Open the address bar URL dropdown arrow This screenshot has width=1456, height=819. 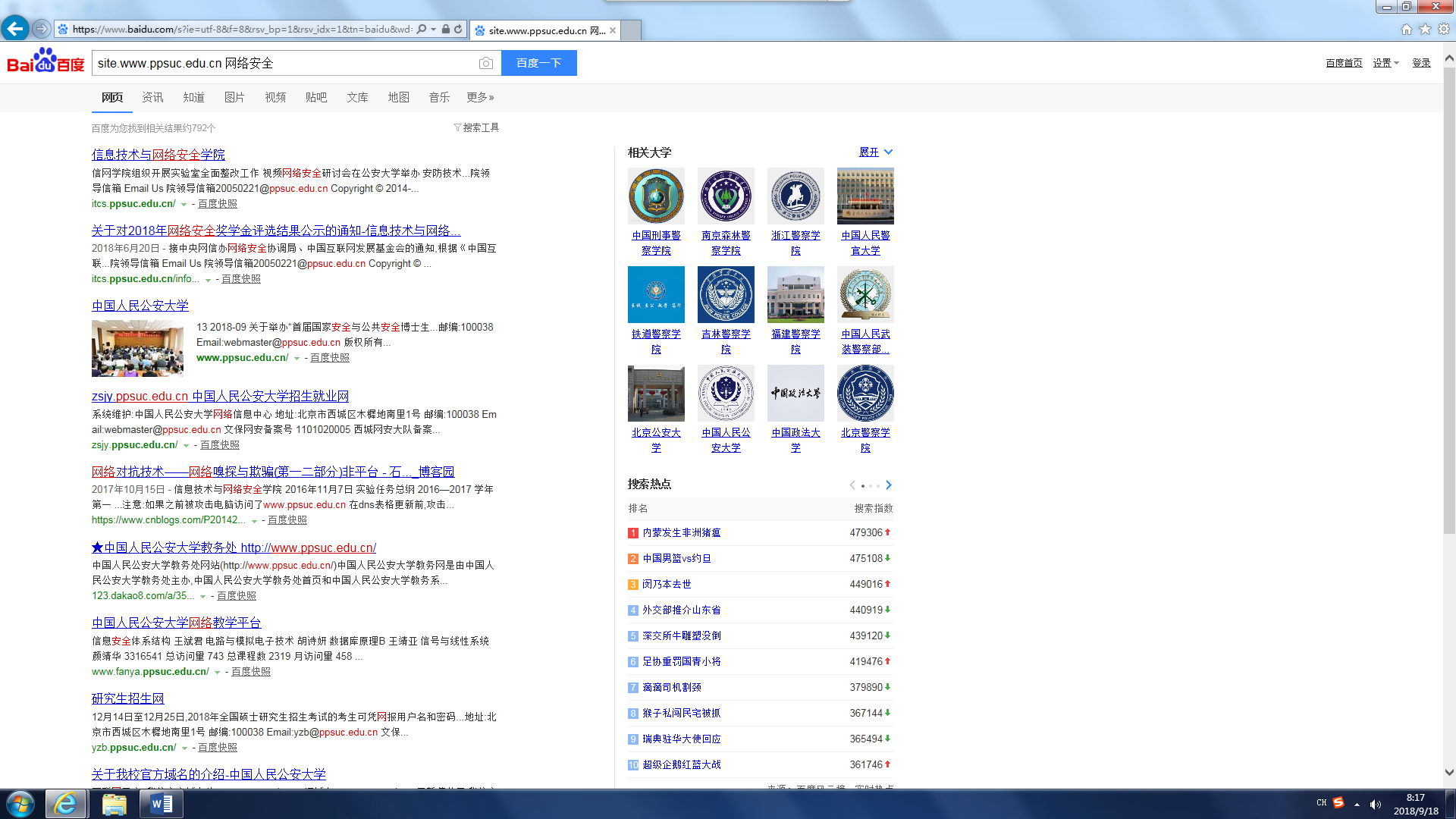click(433, 30)
